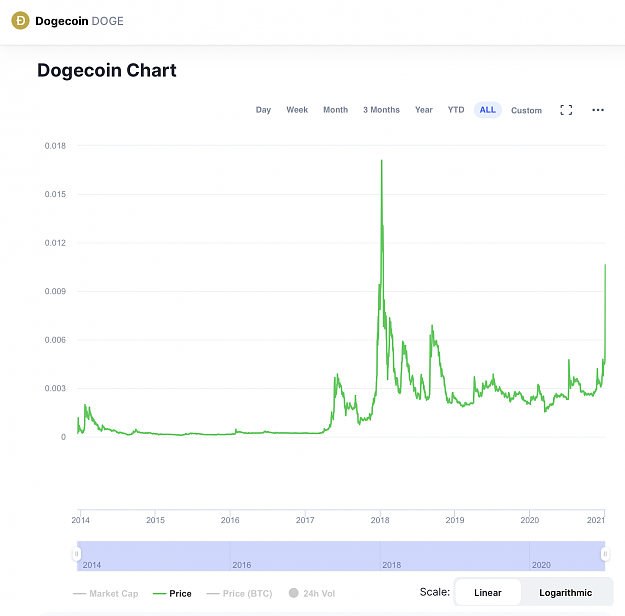Viewport: 625px width, 616px height.
Task: Click the 2021 price spike on chart
Action: coord(605,265)
